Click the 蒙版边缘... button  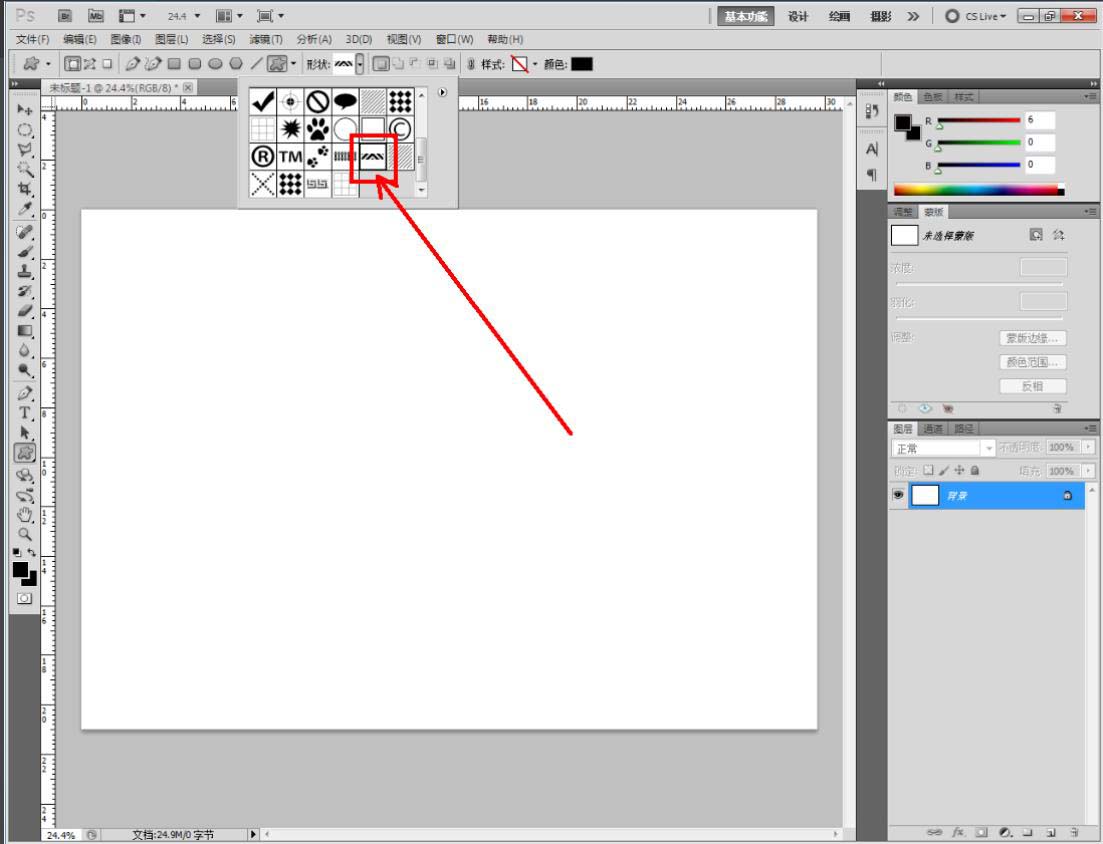[x=1033, y=338]
